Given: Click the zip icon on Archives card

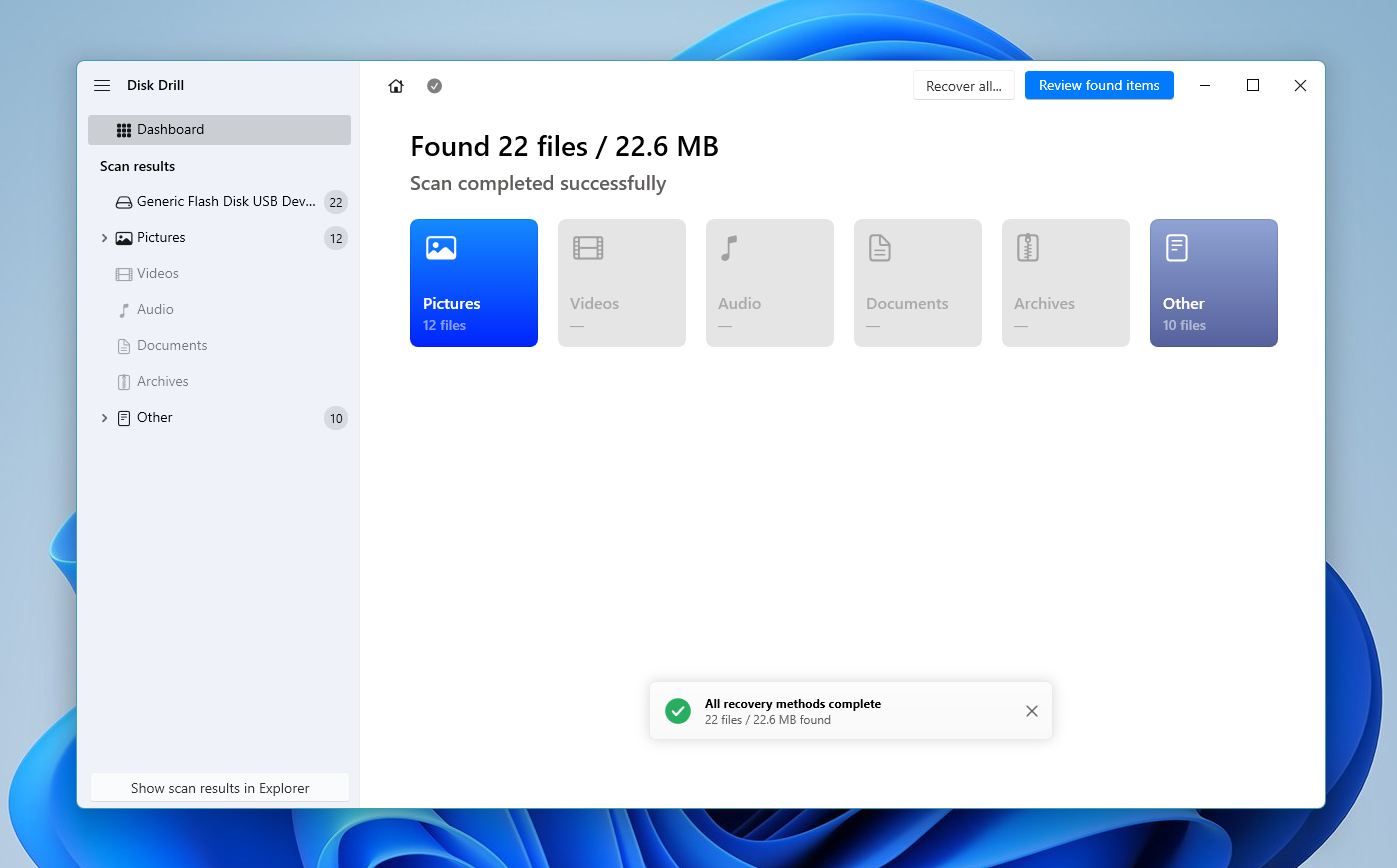Looking at the screenshot, I should (1028, 248).
